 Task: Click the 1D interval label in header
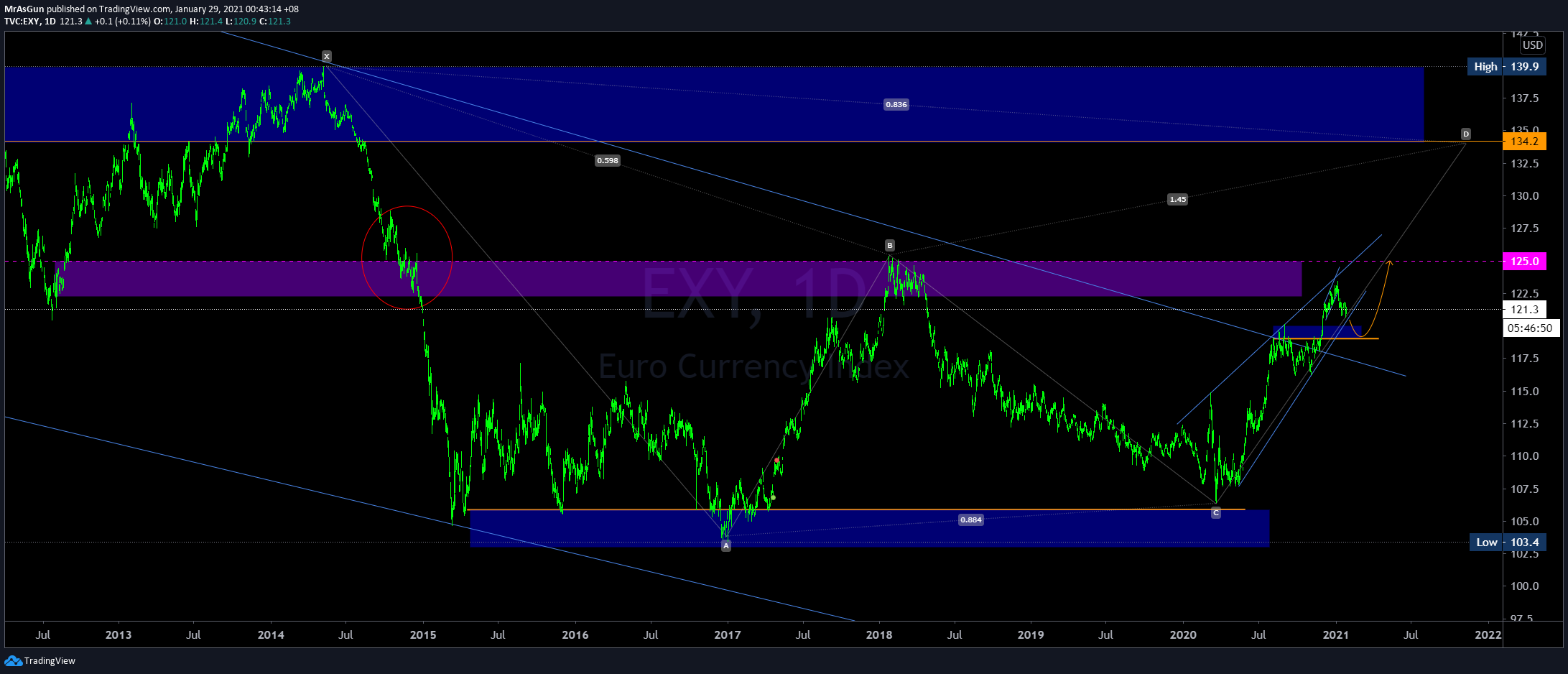50,22
